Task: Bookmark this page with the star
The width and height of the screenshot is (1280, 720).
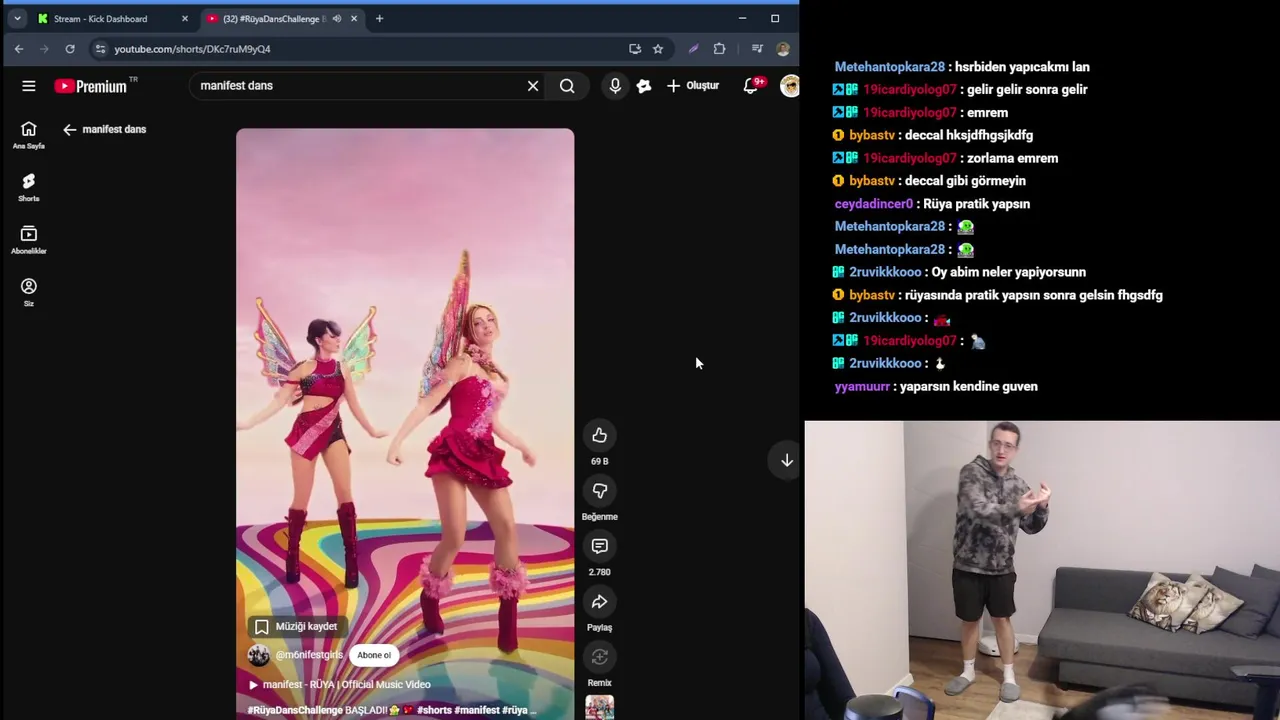Action: 658,49
